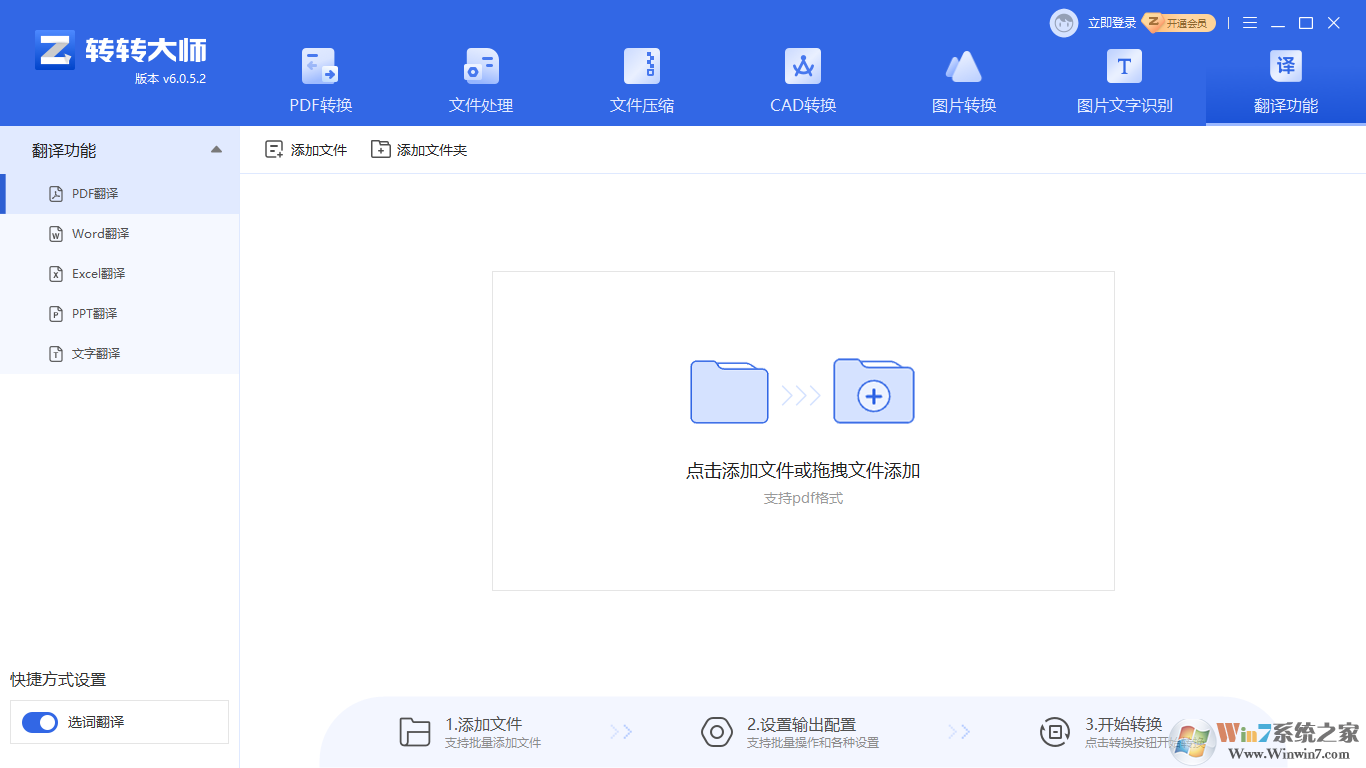
Task: Close the 转转大师 window
Action: 1334,23
